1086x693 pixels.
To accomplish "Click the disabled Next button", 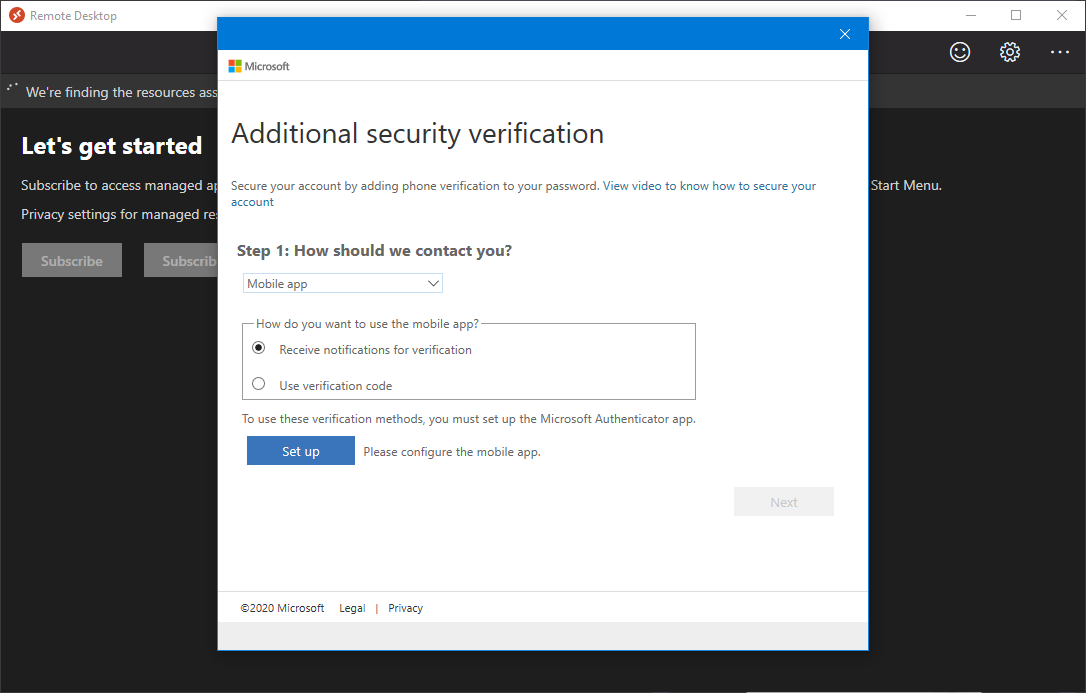I will [783, 502].
